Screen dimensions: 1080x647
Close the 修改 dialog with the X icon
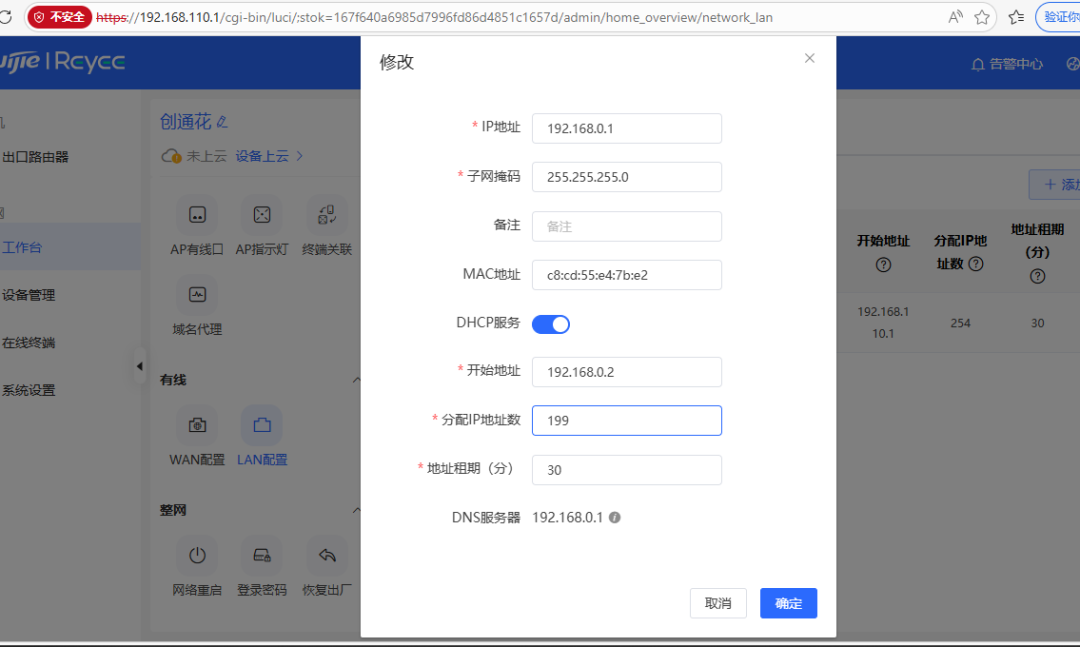tap(809, 59)
